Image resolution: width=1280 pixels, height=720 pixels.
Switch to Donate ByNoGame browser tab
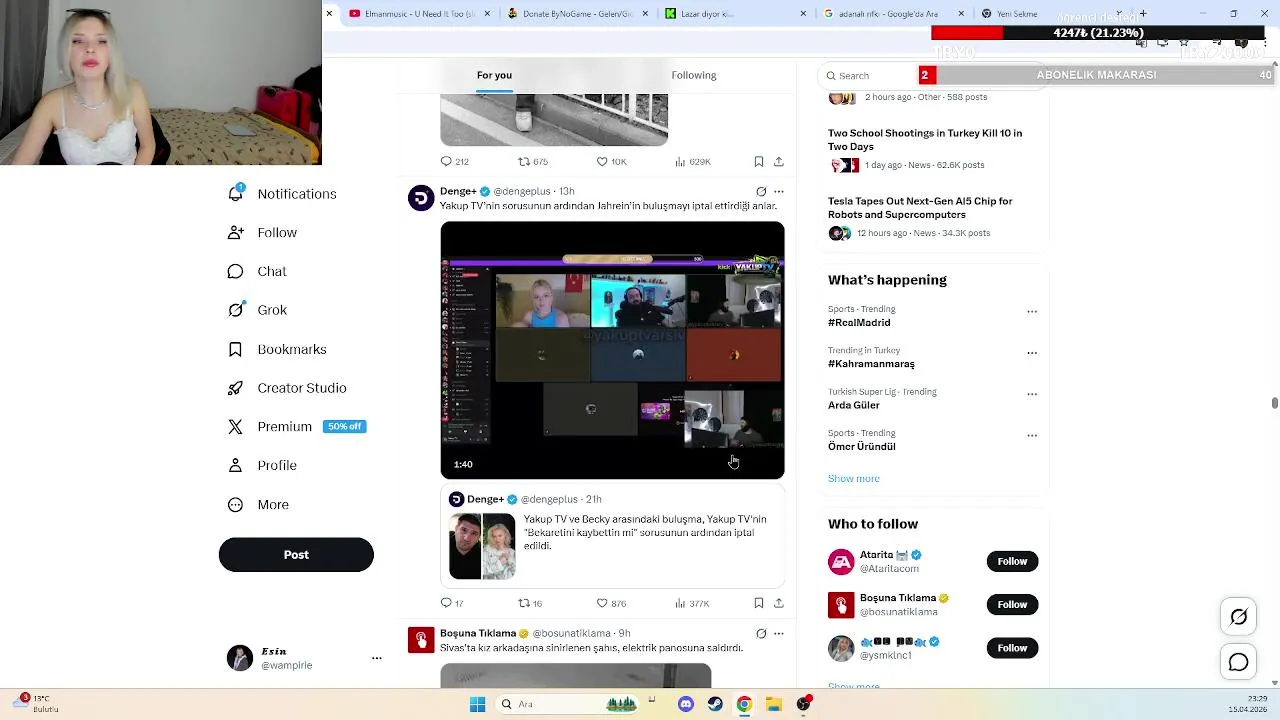(578, 14)
